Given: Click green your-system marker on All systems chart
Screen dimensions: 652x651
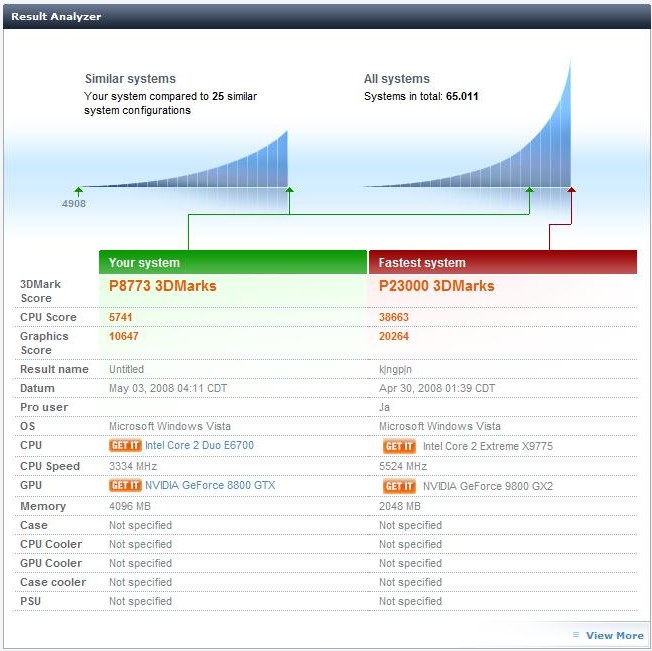Looking at the screenshot, I should tap(529, 190).
